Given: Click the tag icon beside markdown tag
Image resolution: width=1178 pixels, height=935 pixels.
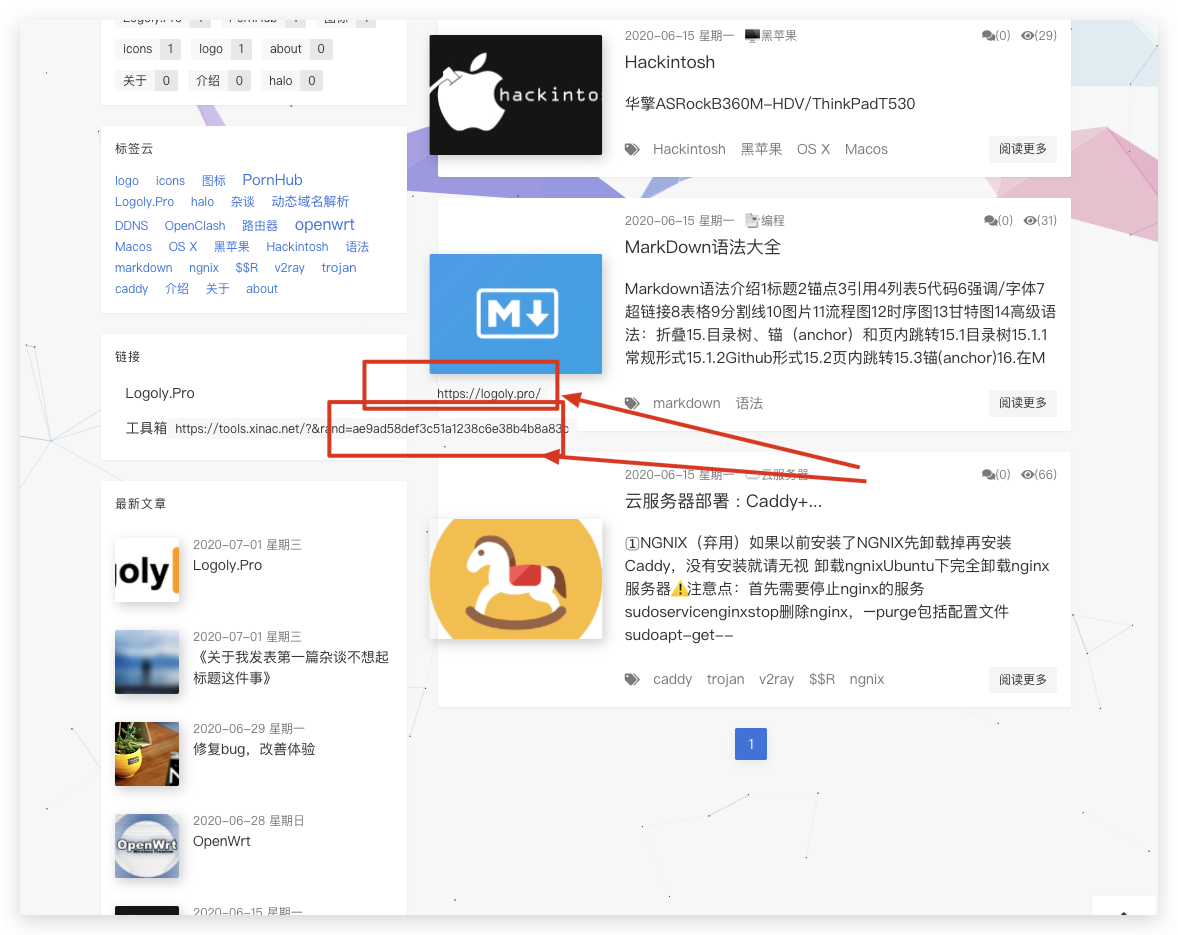Looking at the screenshot, I should pyautogui.click(x=632, y=403).
